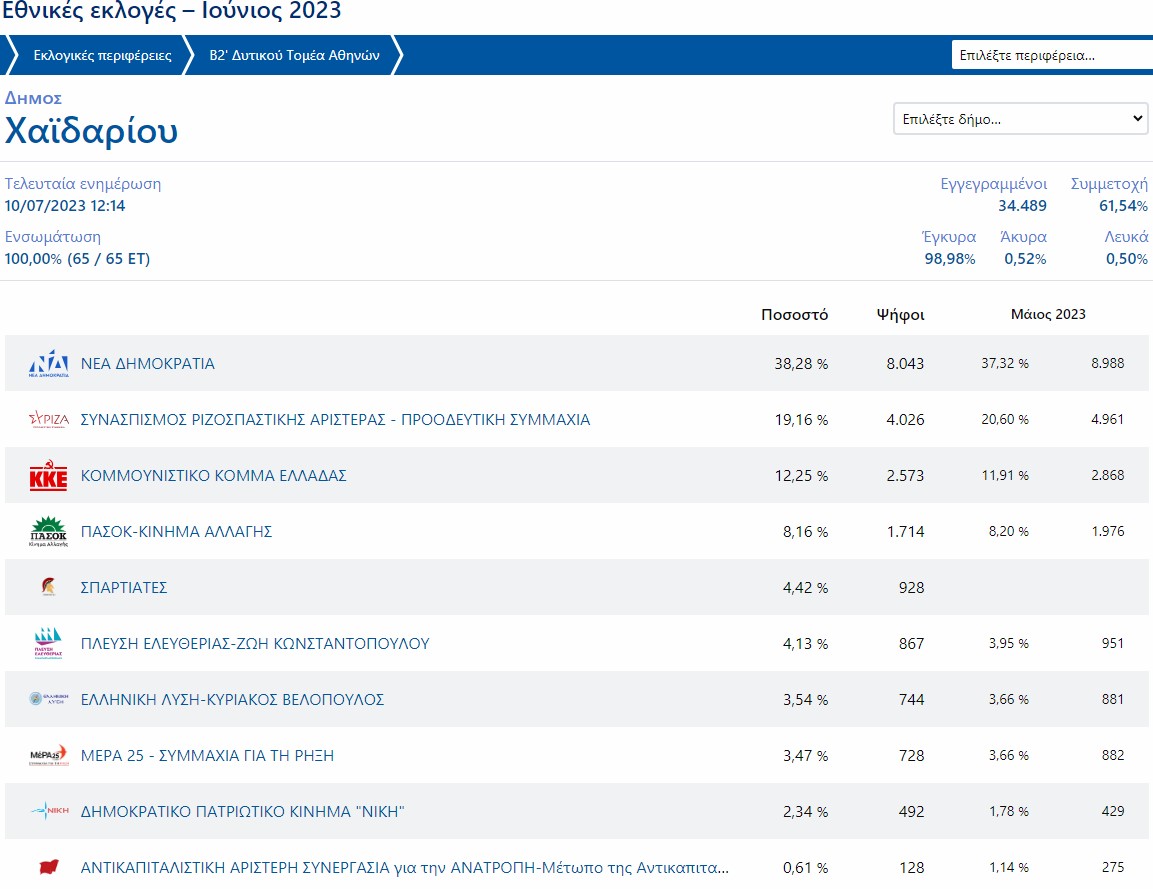Open the 'Επιλέξτε δήμο...' municipality dropdown
Screen dimensions: 1153x889
click(1021, 118)
